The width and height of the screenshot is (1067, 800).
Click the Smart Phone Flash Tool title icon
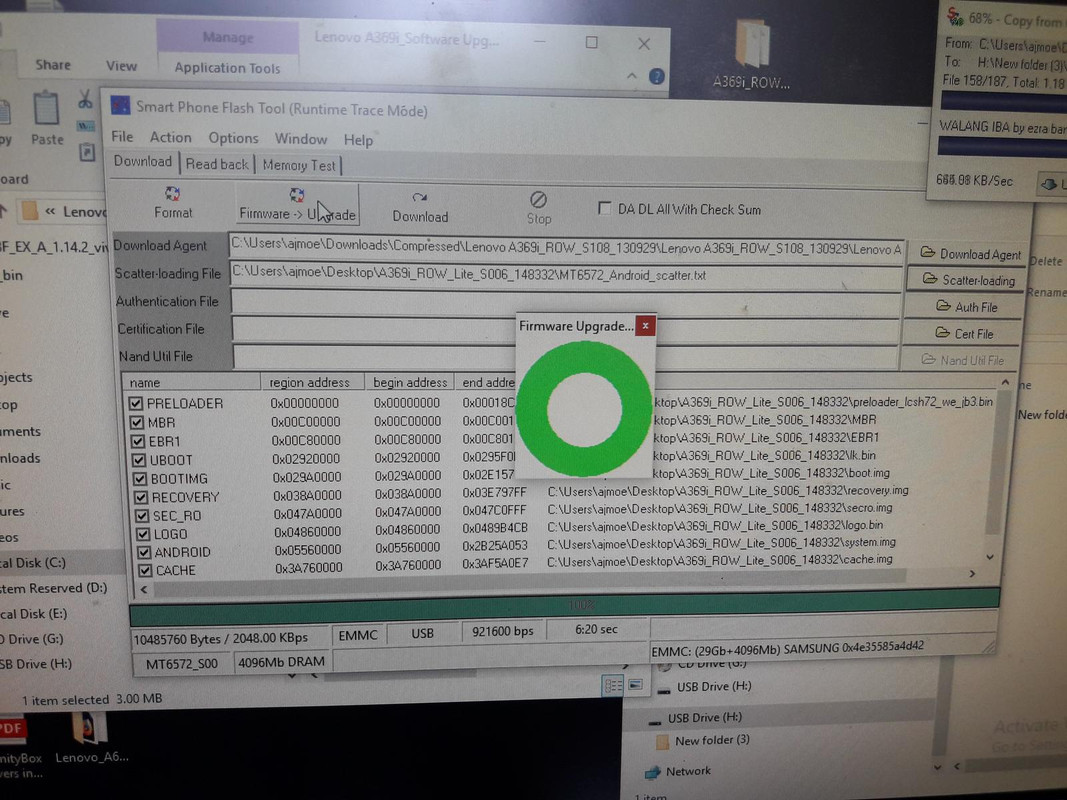pyautogui.click(x=120, y=105)
